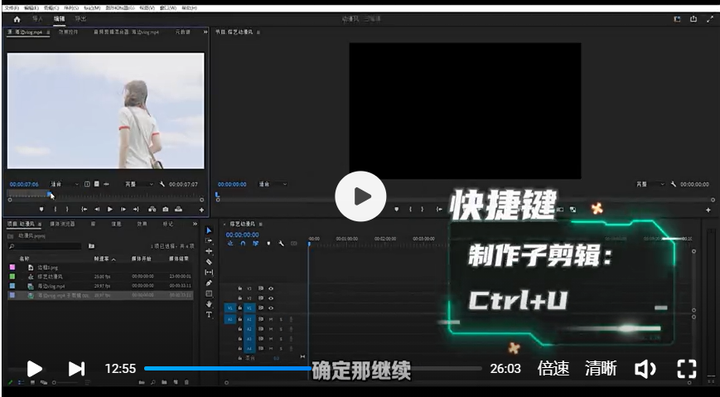Image resolution: width=720 pixels, height=397 pixels.
Task: Add marker in the timeline header
Action: (x=269, y=243)
